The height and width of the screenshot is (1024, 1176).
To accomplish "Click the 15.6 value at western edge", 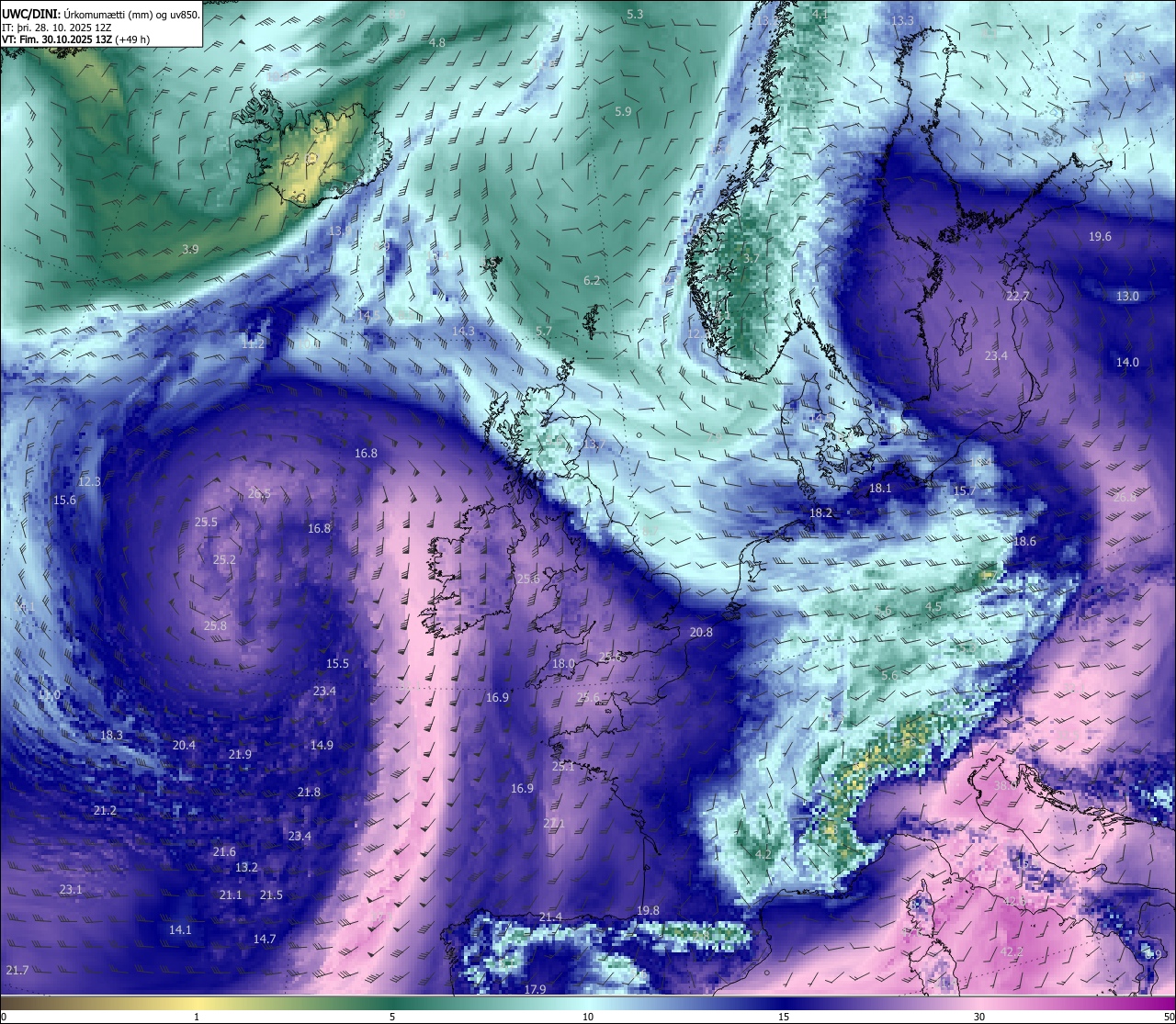I will 64,501.
